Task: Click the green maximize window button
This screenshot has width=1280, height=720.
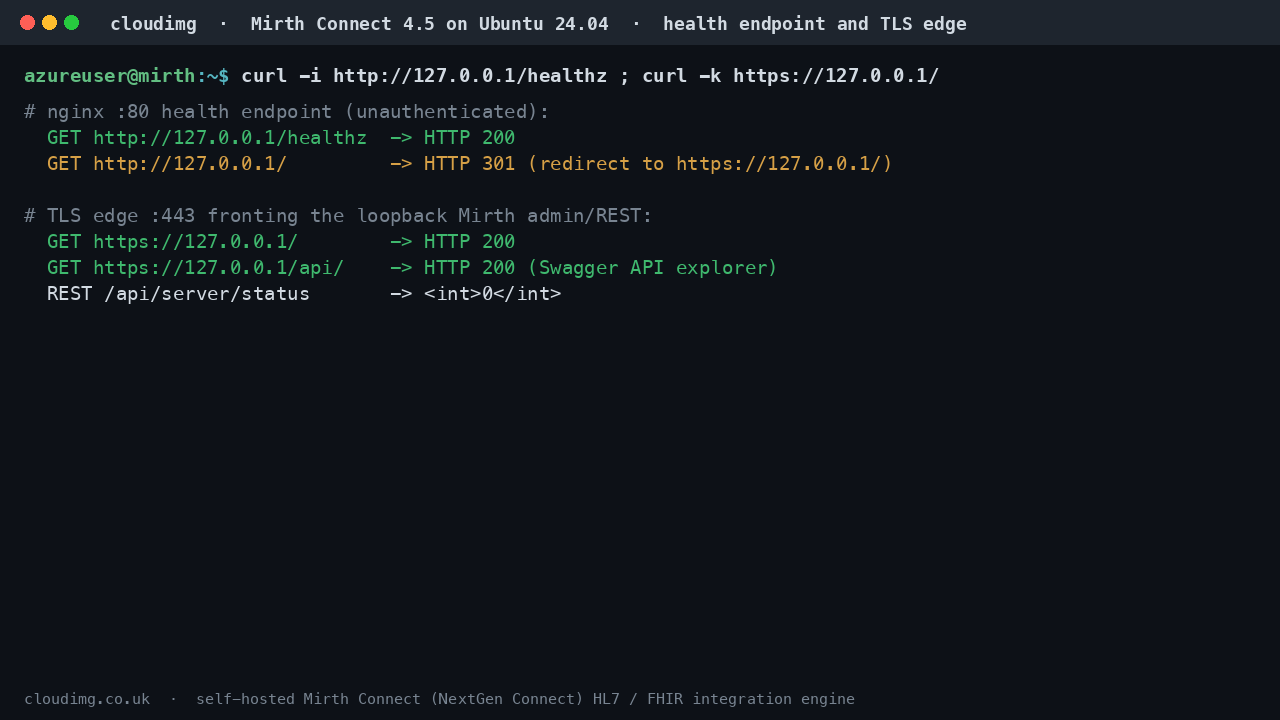Action: pyautogui.click(x=71, y=22)
